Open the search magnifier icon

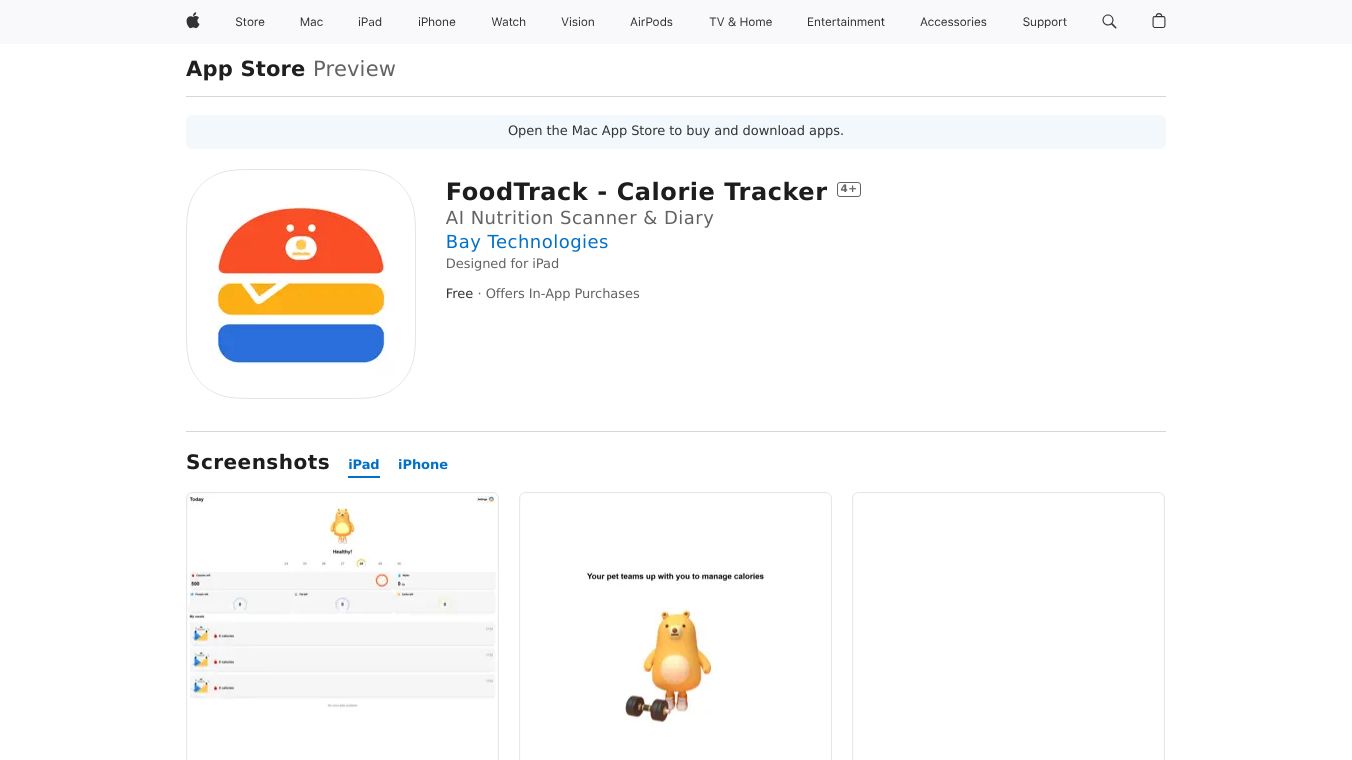1109,21
